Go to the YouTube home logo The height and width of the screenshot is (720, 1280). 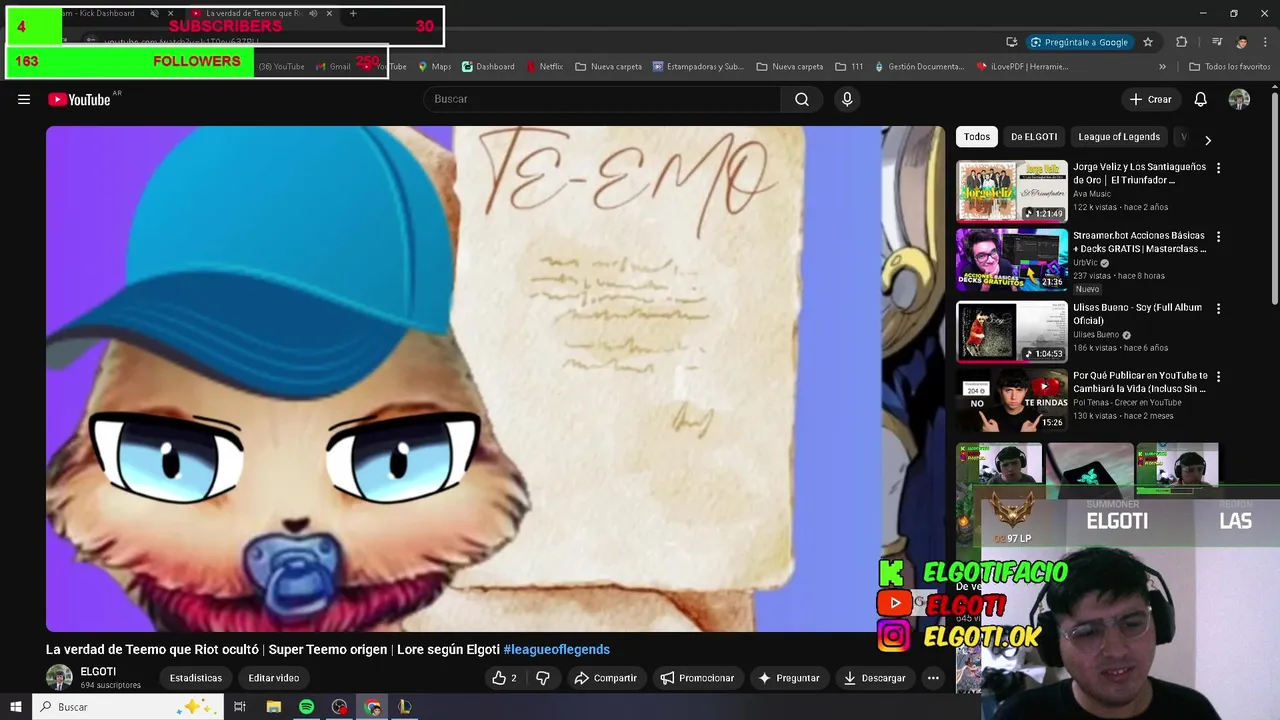(79, 99)
